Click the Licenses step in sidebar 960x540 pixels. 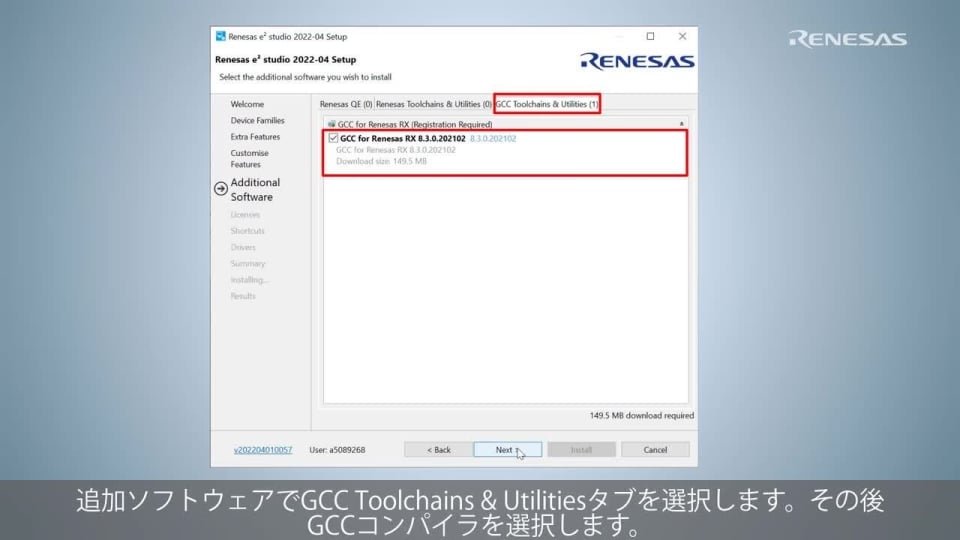point(245,215)
